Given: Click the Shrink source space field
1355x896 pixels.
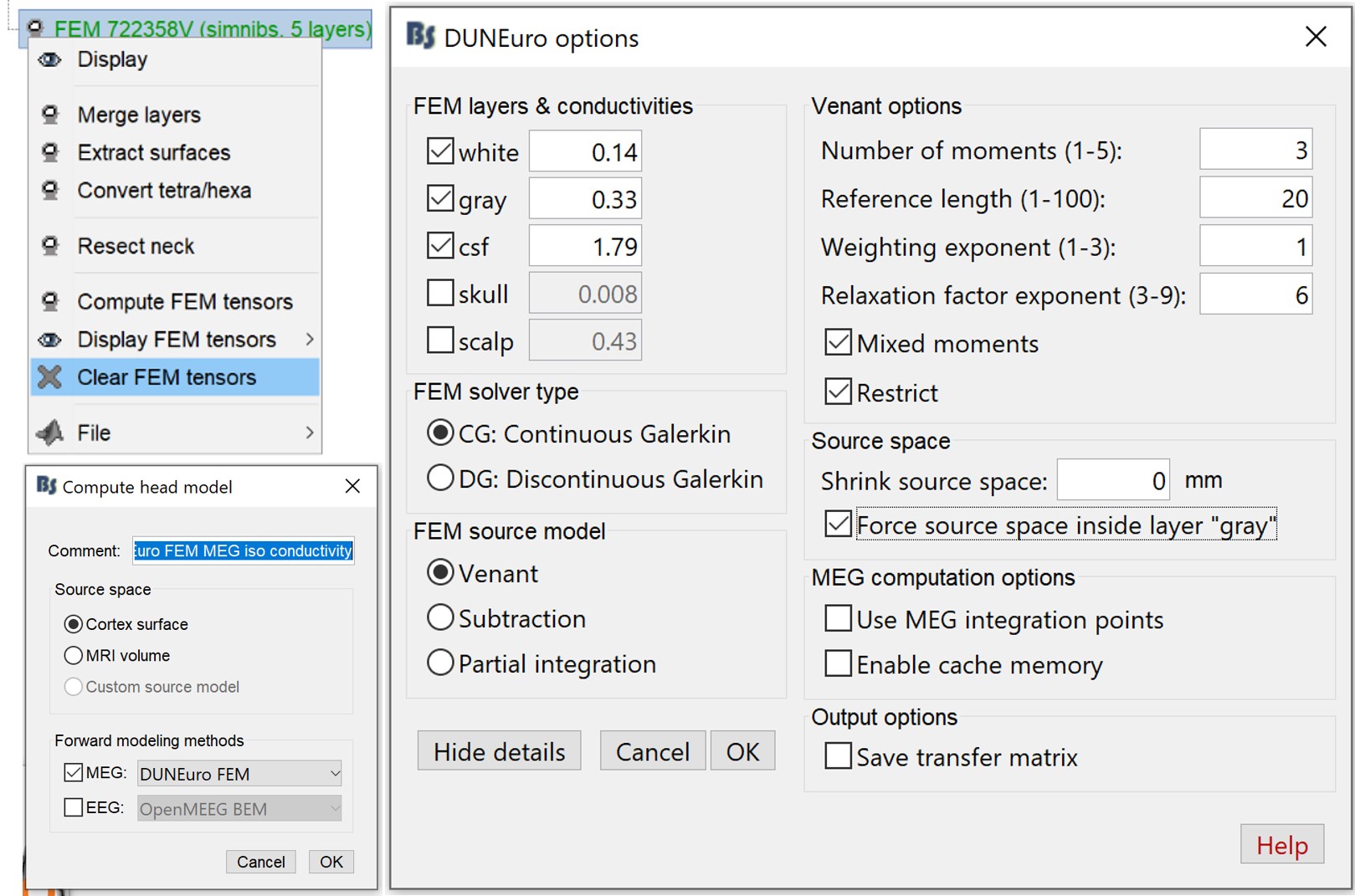Looking at the screenshot, I should (1112, 480).
